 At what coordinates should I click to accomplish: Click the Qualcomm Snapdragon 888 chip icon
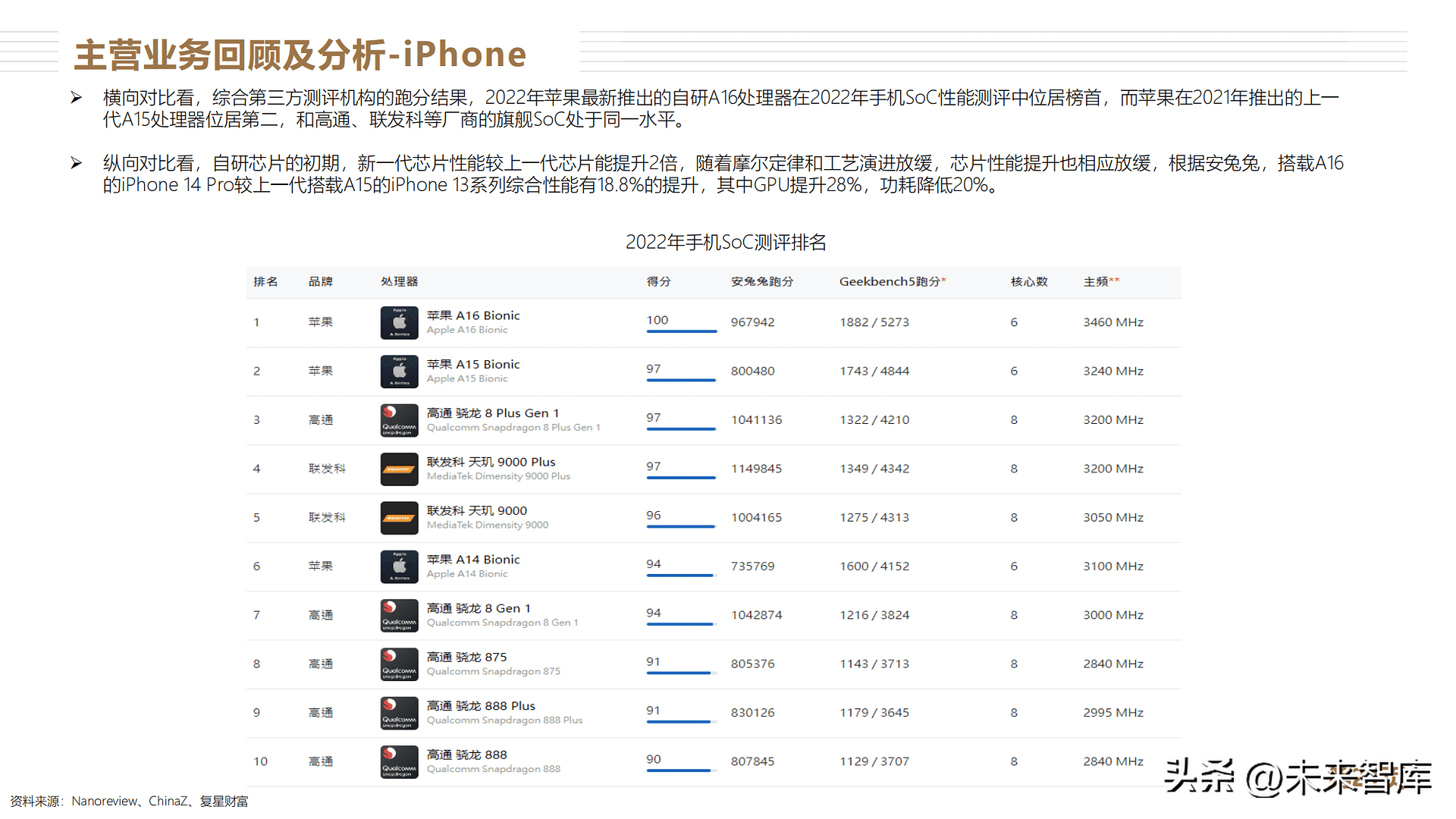[x=399, y=761]
